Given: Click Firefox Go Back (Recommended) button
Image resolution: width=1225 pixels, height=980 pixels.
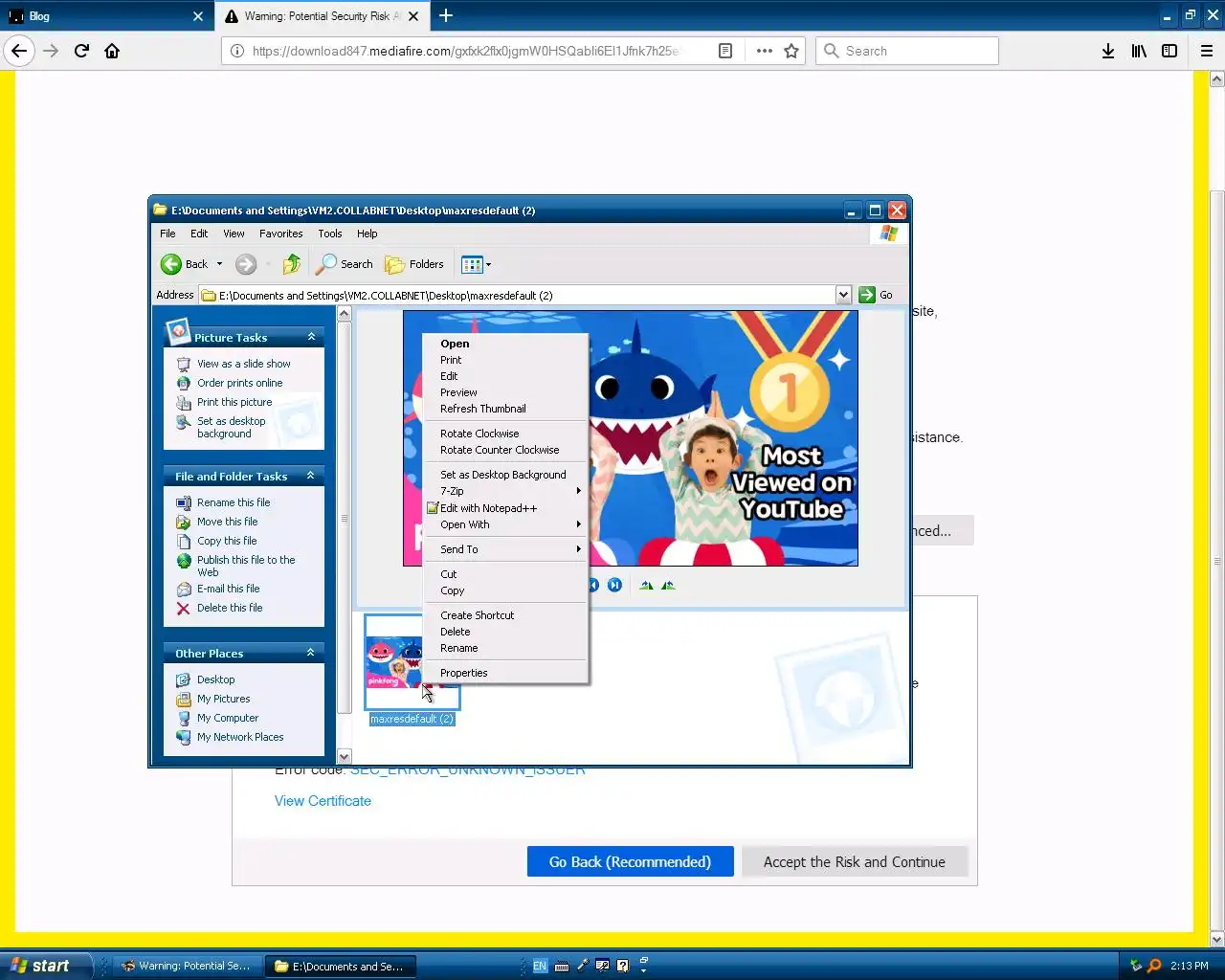Looking at the screenshot, I should point(630,861).
